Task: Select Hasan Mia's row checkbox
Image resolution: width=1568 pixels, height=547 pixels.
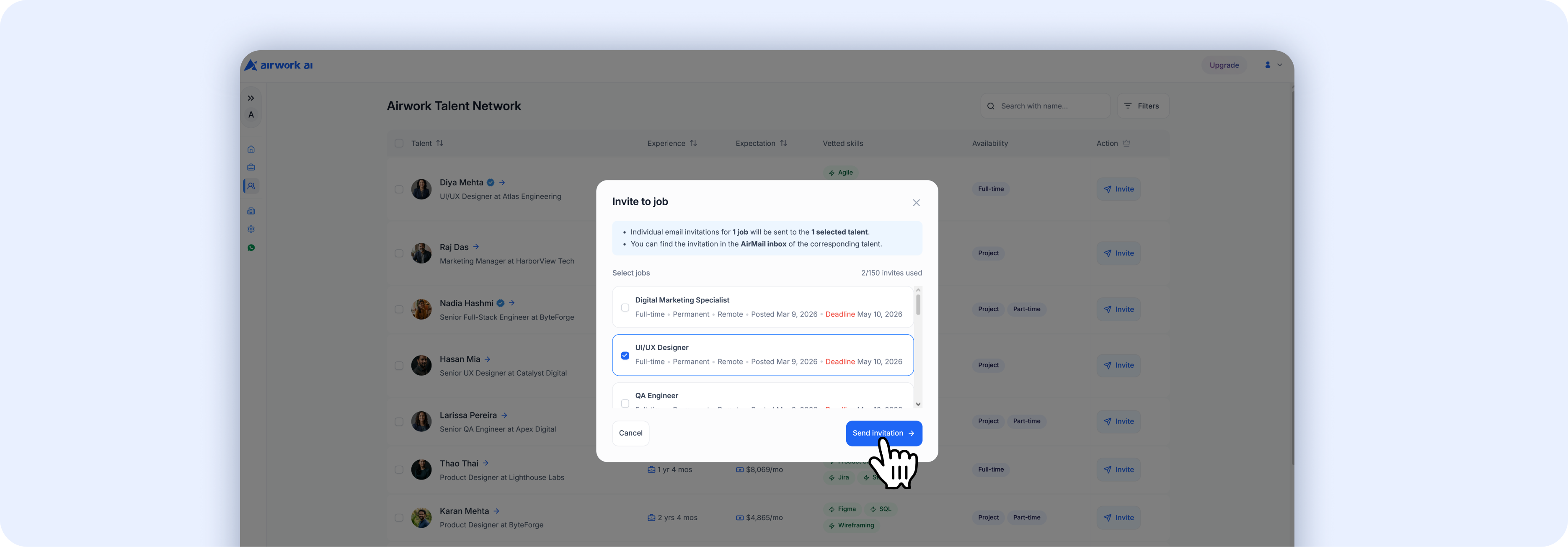Action: pos(399,366)
